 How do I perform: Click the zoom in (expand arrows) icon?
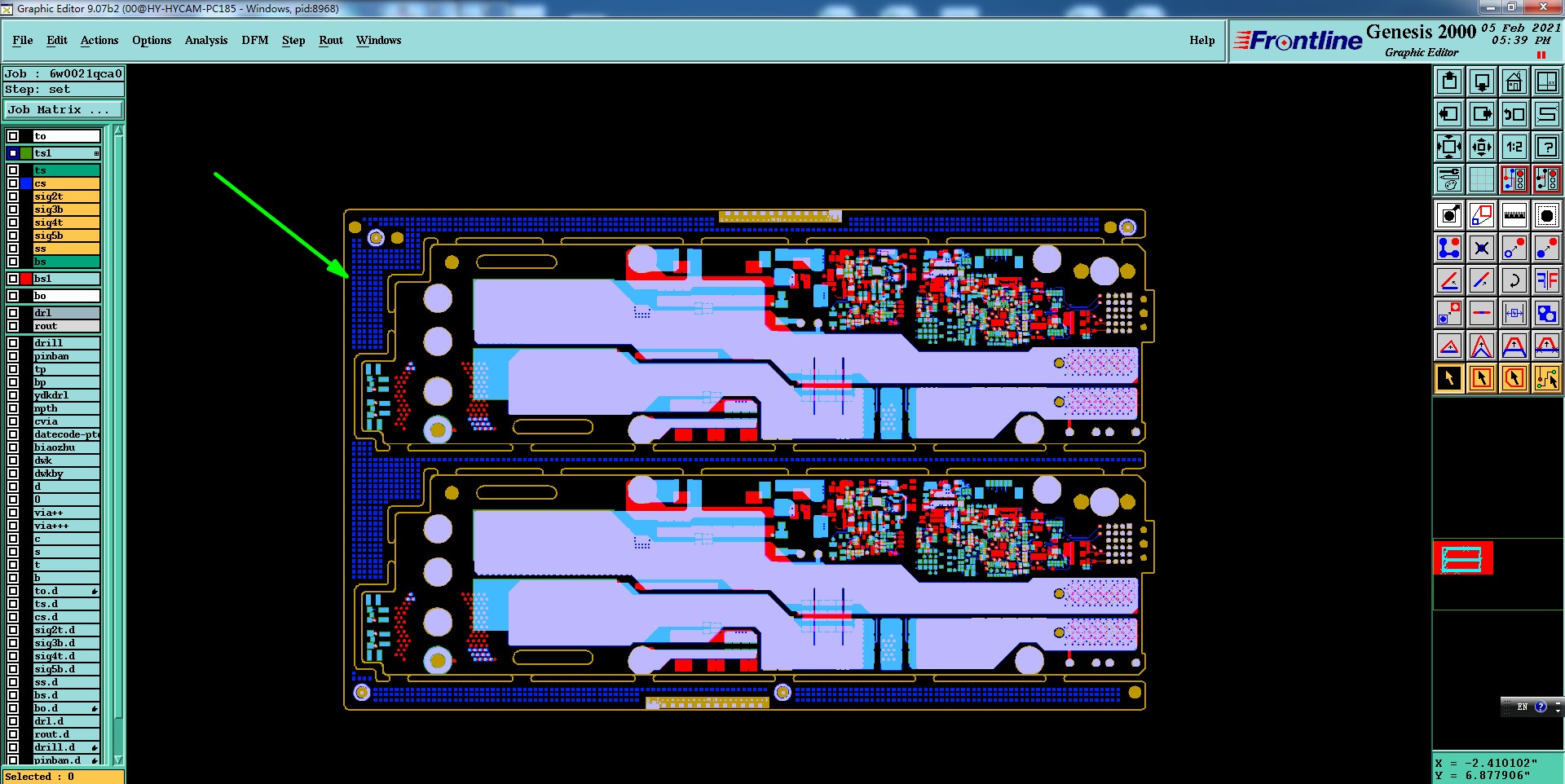click(x=1449, y=147)
